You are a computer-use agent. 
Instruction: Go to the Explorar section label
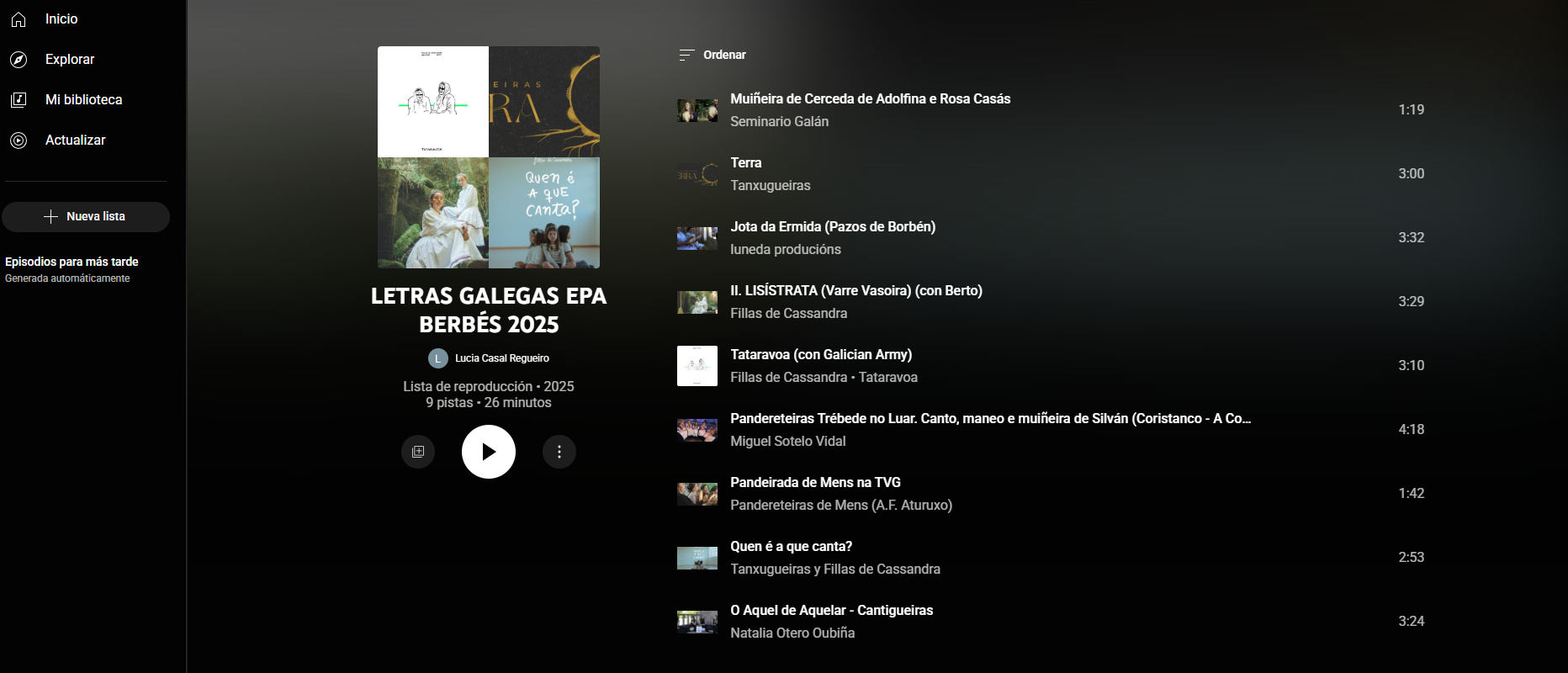tap(70, 60)
